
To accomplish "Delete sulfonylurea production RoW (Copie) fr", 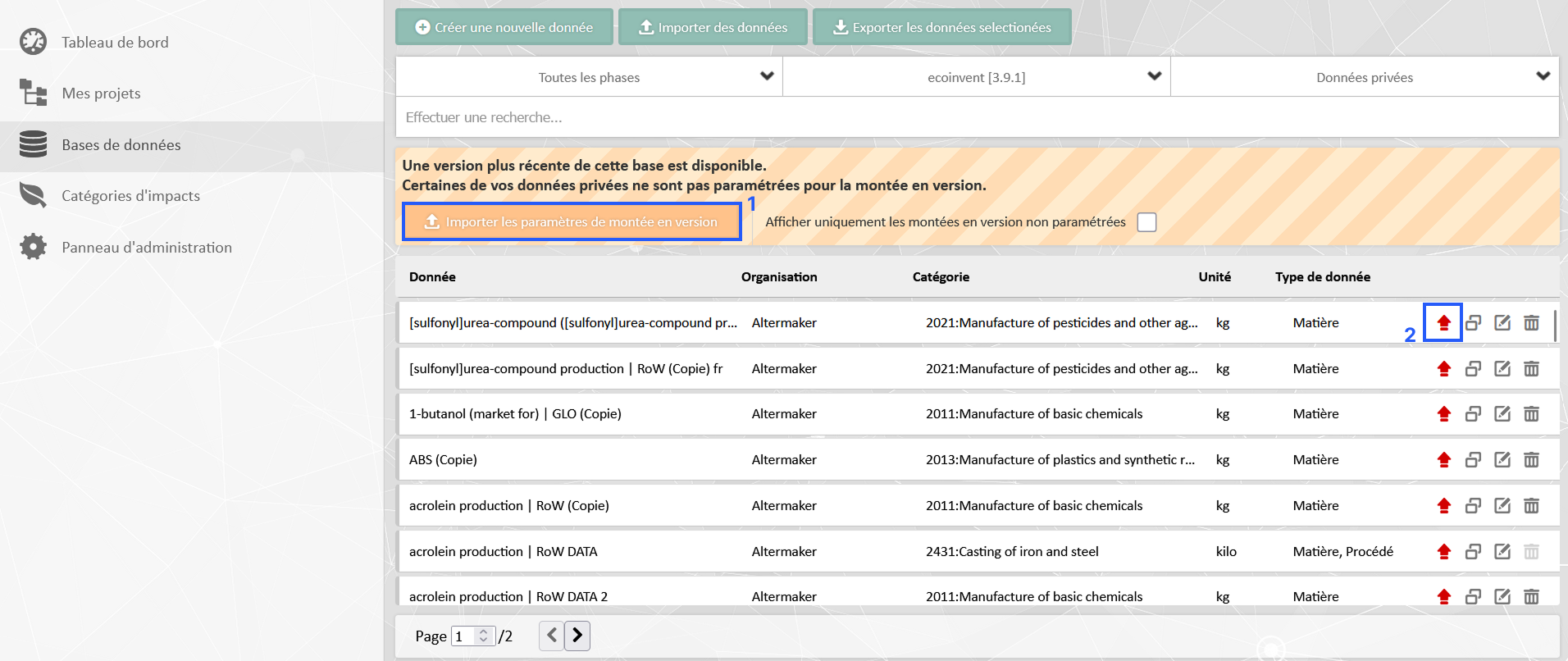I will [x=1531, y=368].
